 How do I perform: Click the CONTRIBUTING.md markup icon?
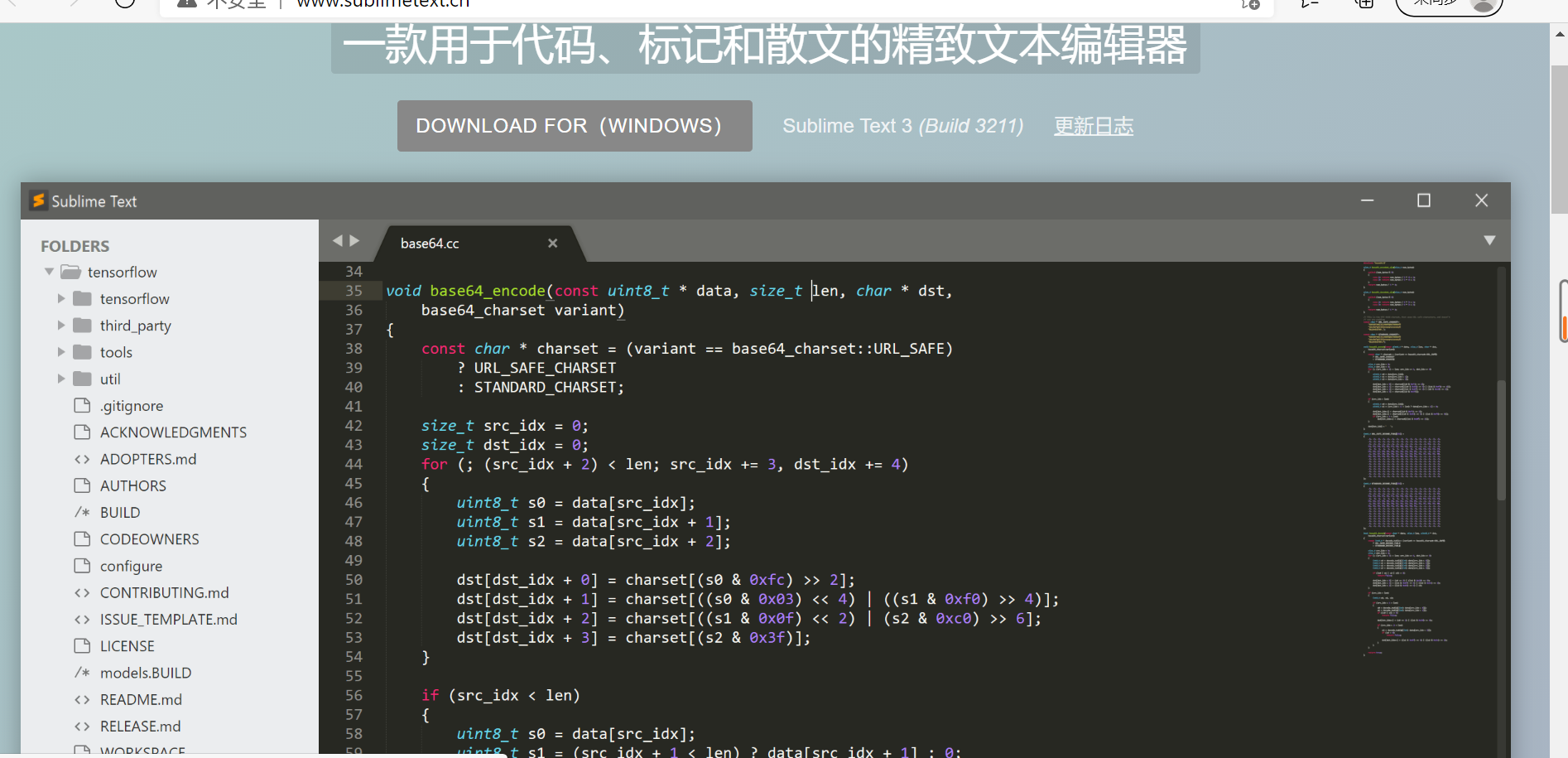click(82, 592)
